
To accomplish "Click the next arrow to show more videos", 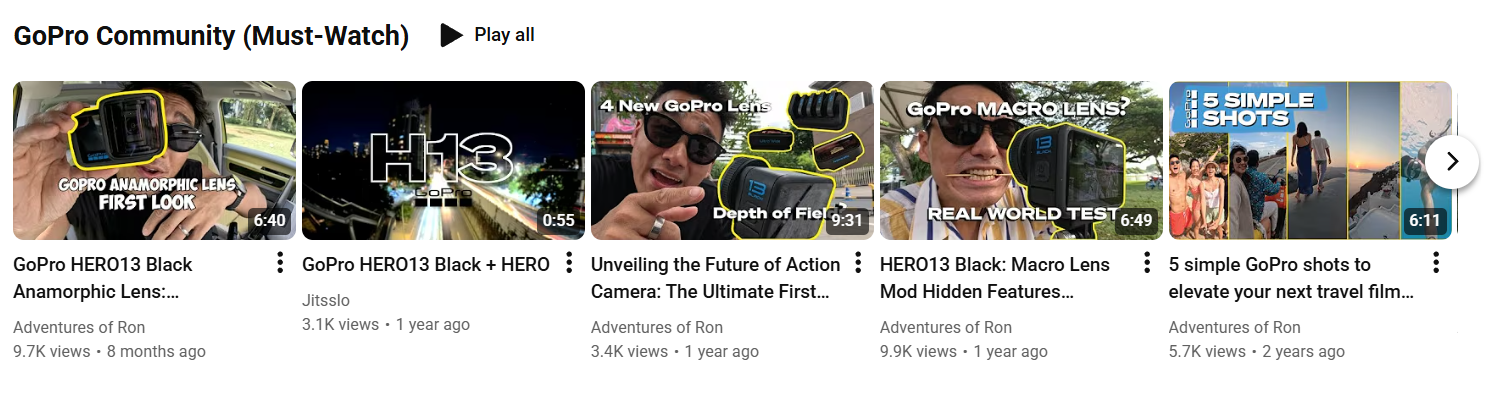I will [x=1452, y=161].
